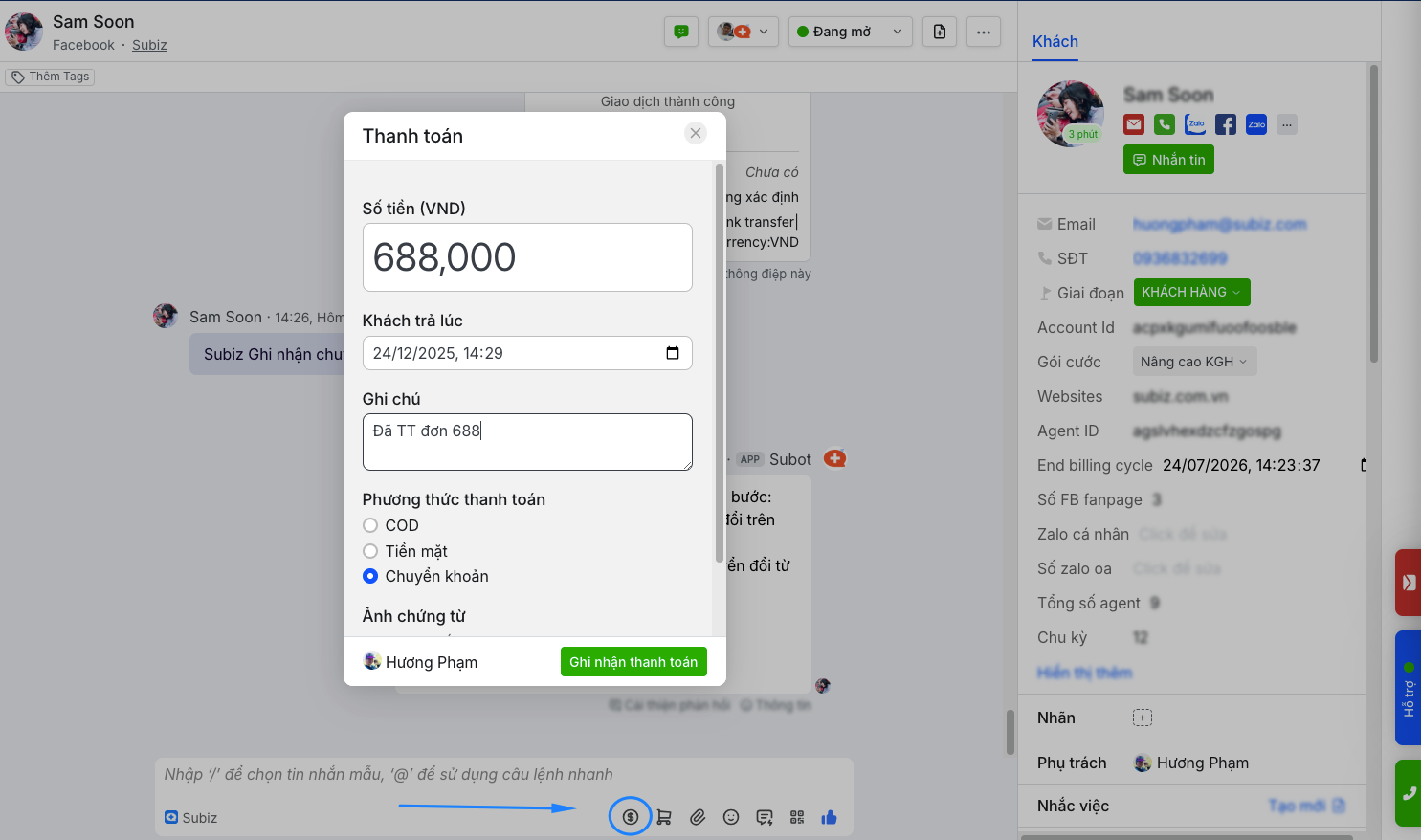1421x840 pixels.
Task: Choose Chuyển khoản payment method
Action: 370,576
